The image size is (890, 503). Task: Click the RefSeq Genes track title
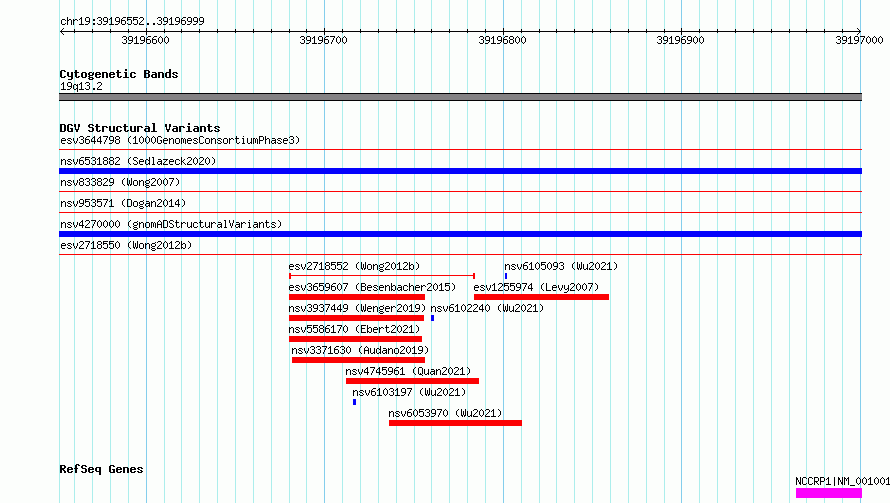pos(101,470)
